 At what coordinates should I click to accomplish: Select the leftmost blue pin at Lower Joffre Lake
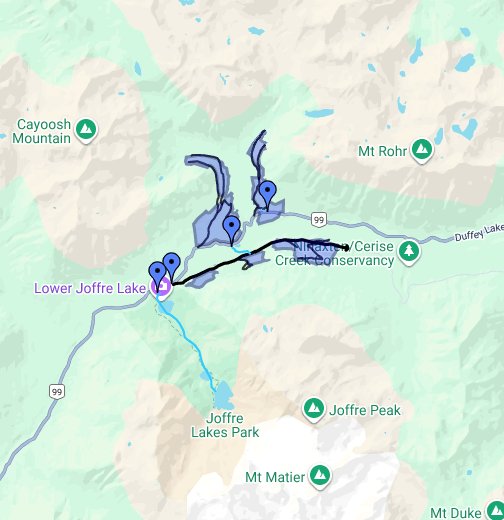pos(157,276)
